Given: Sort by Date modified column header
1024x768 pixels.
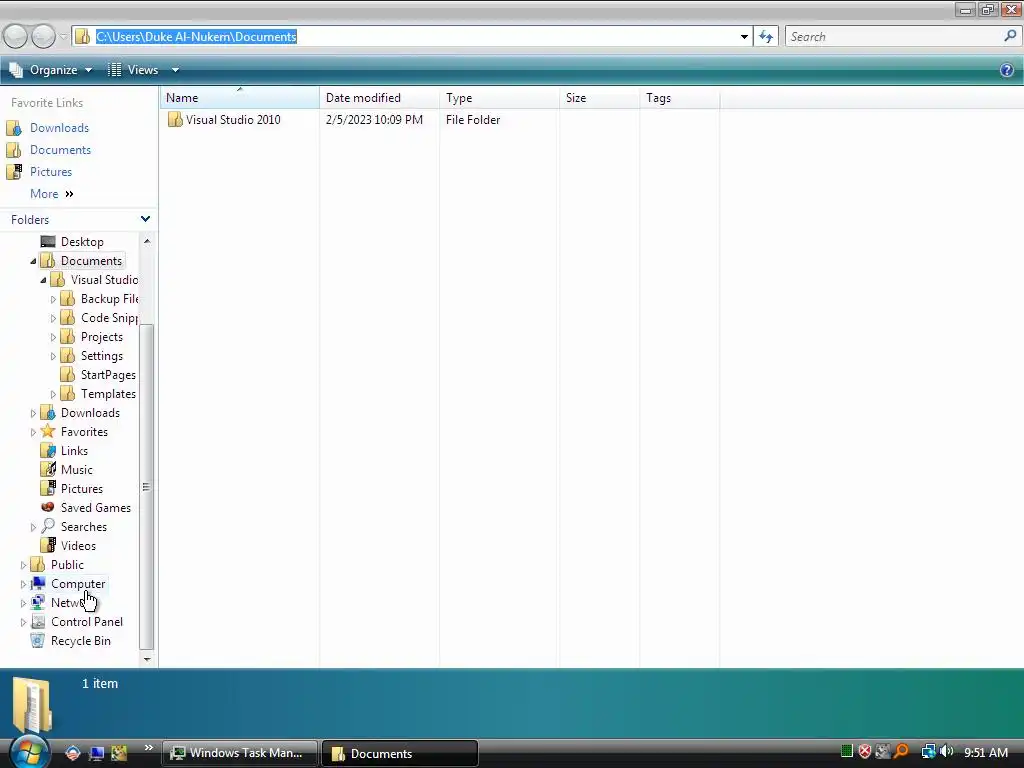Looking at the screenshot, I should 379,98.
